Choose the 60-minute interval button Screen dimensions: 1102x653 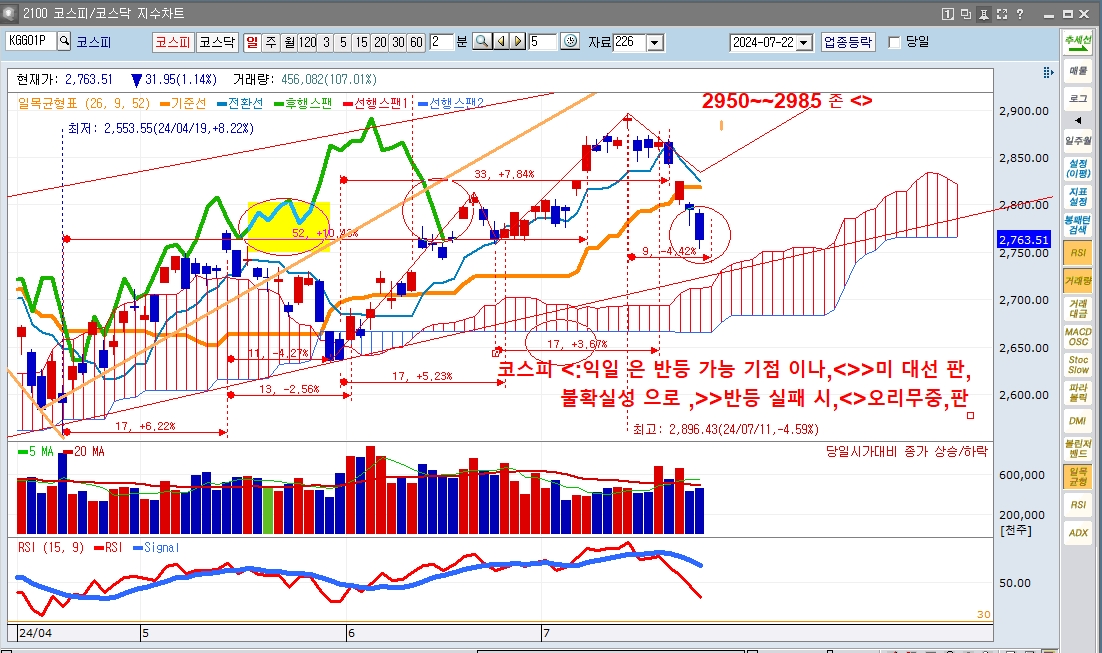tap(416, 42)
